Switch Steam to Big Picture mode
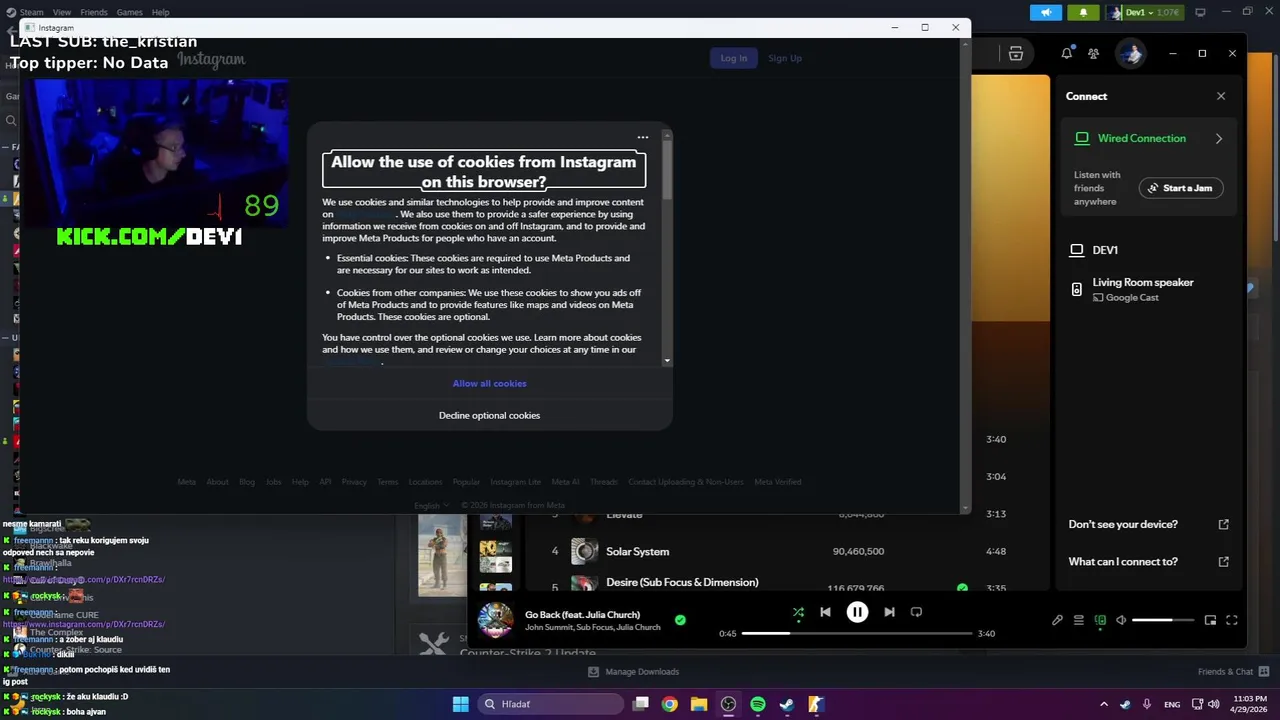 click(x=1200, y=12)
